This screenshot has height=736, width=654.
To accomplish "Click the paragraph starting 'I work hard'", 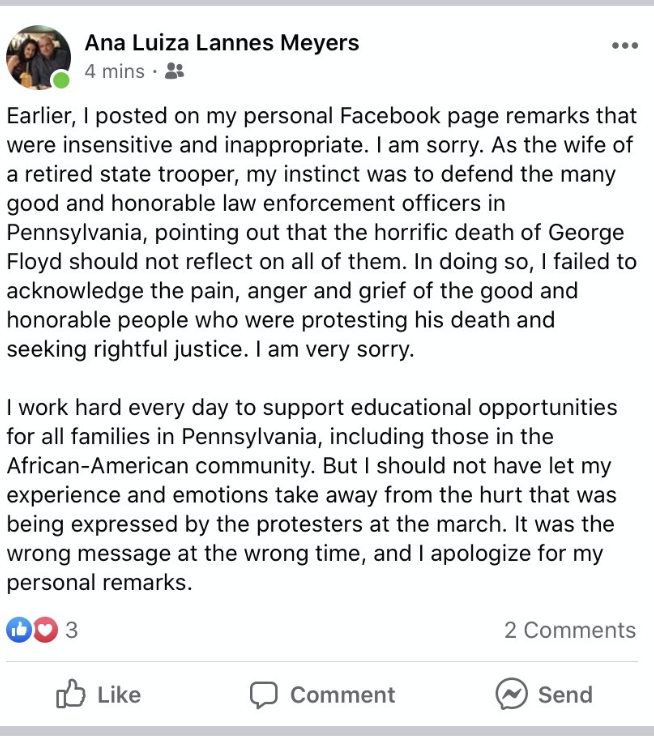I will click(x=312, y=495).
